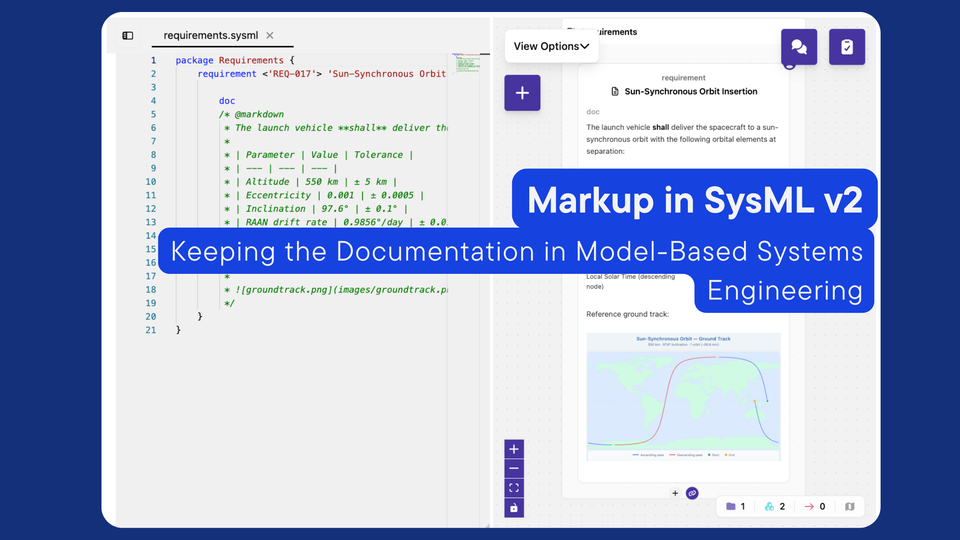The image size is (960, 540).
Task: Toggle the canvas lock icon
Action: pyautogui.click(x=514, y=508)
